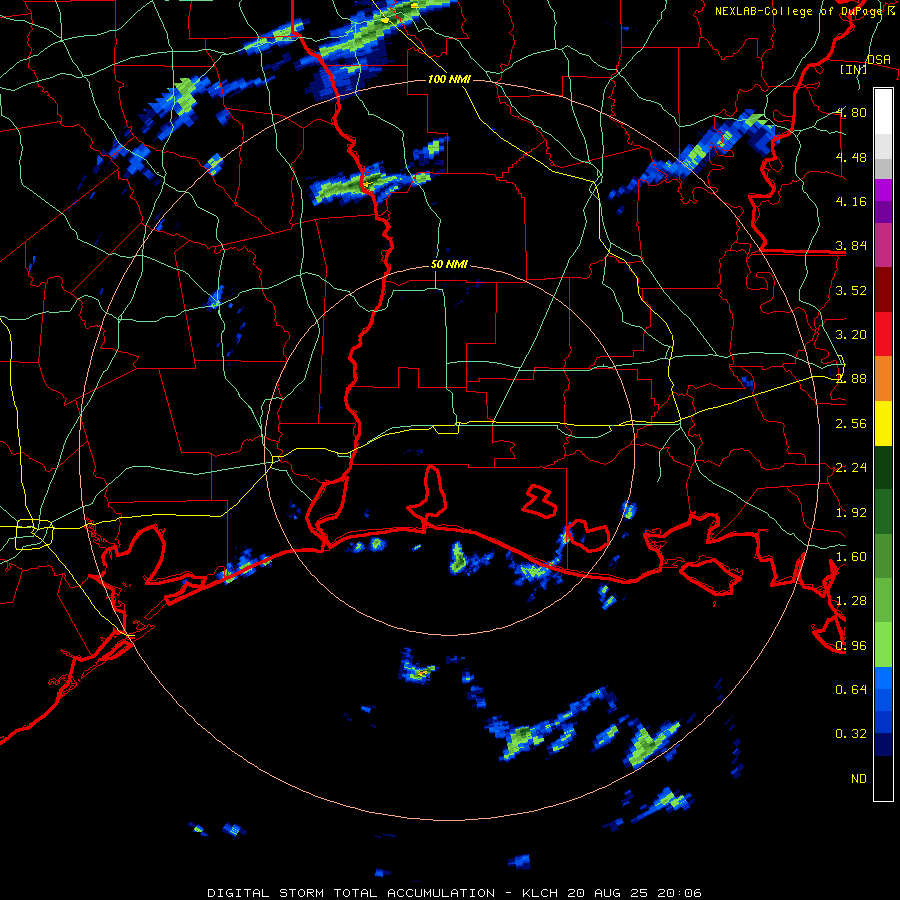Viewport: 900px width, 900px height.
Task: Click the navy legend swatch above ND
Action: pyautogui.click(x=883, y=744)
